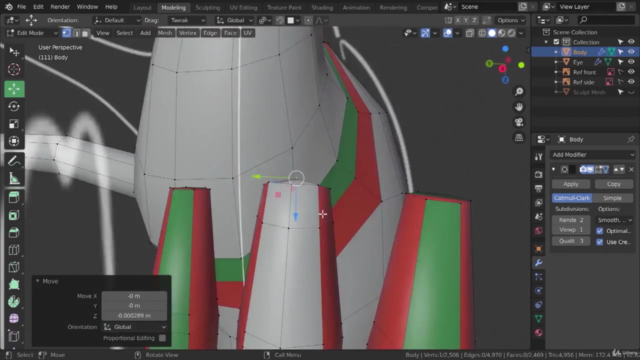640x360 pixels.
Task: Uncheck Optimal Display checkbox
Action: click(600, 231)
